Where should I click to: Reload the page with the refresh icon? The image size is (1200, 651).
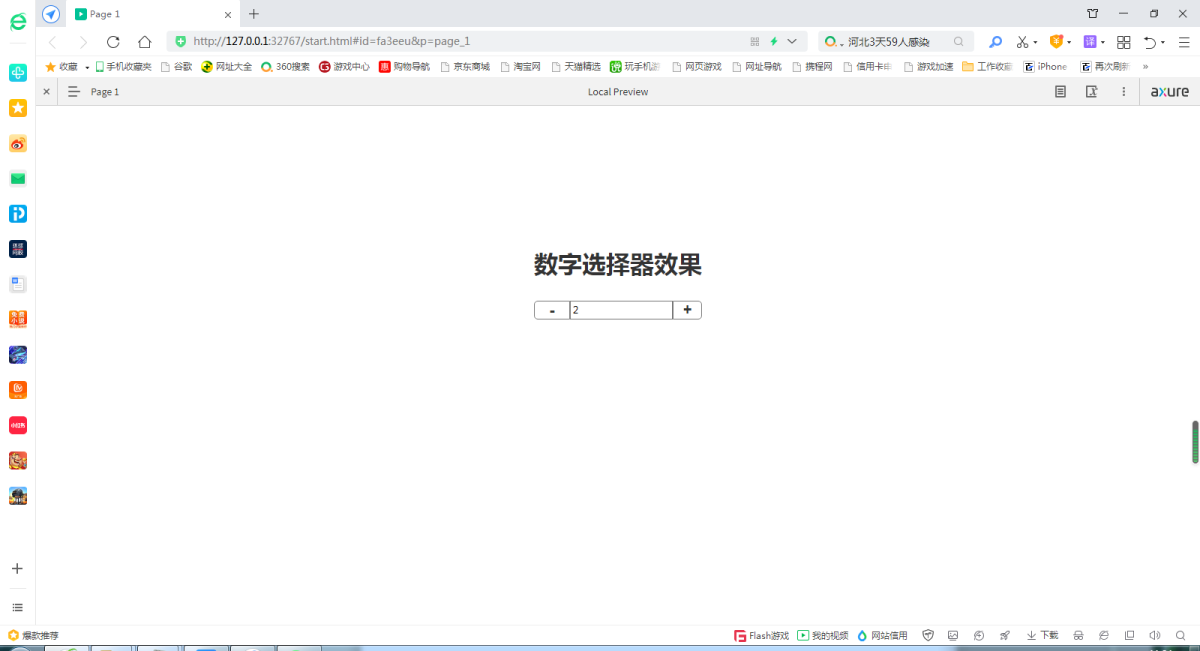[x=113, y=42]
